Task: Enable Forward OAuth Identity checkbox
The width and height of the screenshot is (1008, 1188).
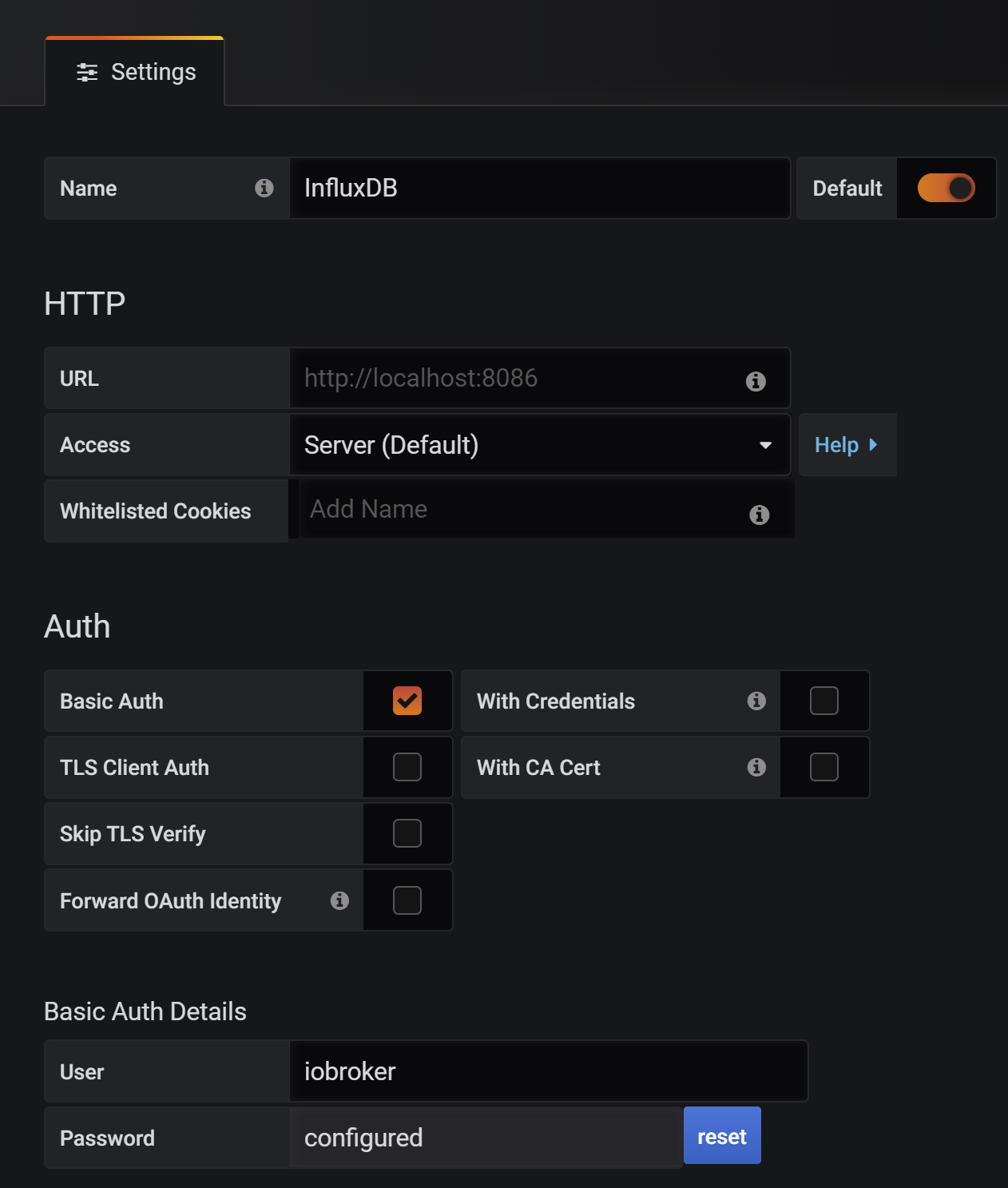Action: (x=407, y=900)
